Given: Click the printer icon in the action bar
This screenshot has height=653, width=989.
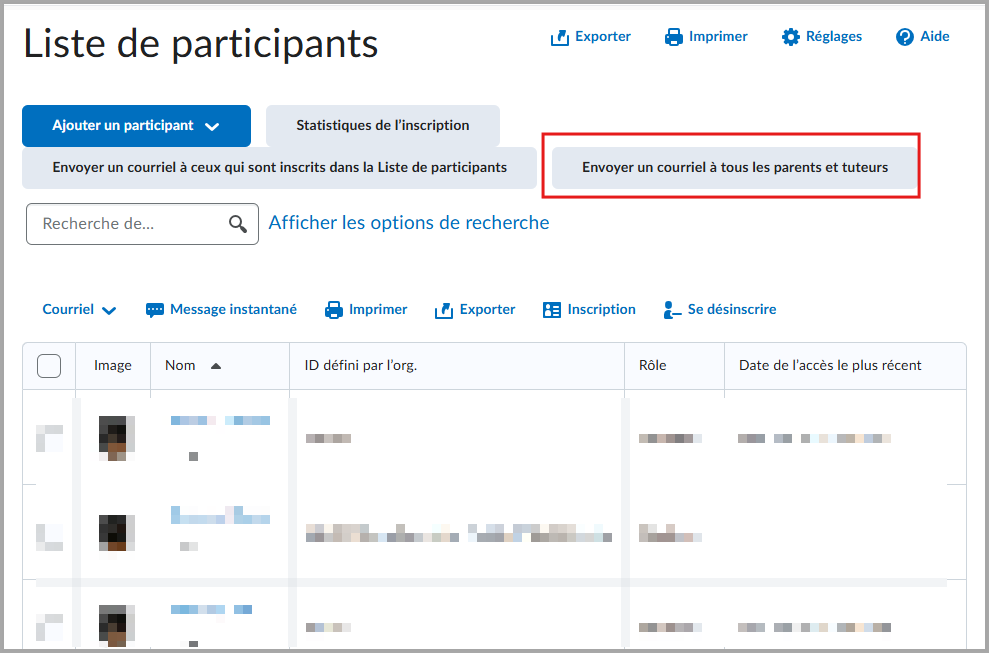Looking at the screenshot, I should click(334, 310).
